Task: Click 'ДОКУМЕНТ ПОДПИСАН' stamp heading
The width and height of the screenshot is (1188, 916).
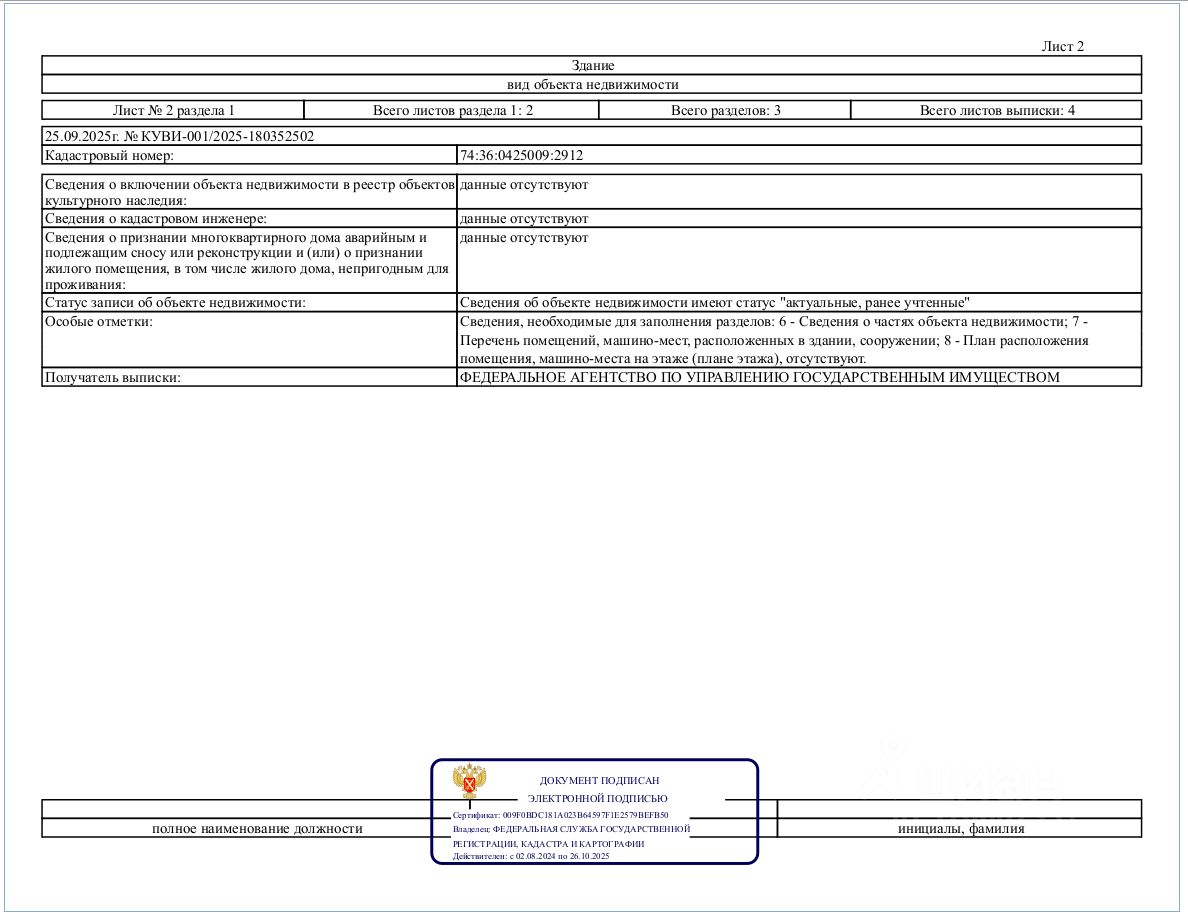Action: (x=599, y=780)
